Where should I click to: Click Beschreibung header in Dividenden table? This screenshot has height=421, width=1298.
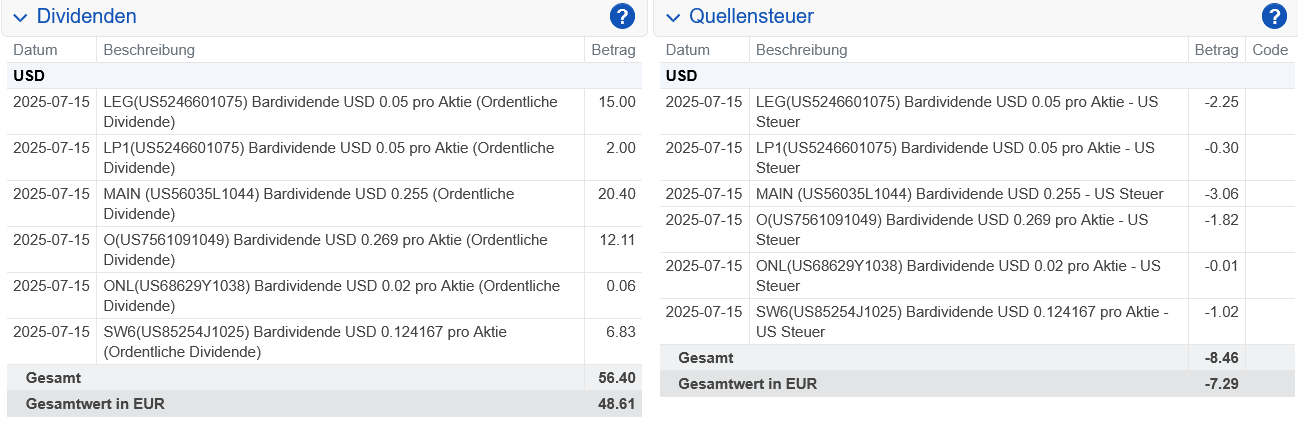tap(149, 50)
